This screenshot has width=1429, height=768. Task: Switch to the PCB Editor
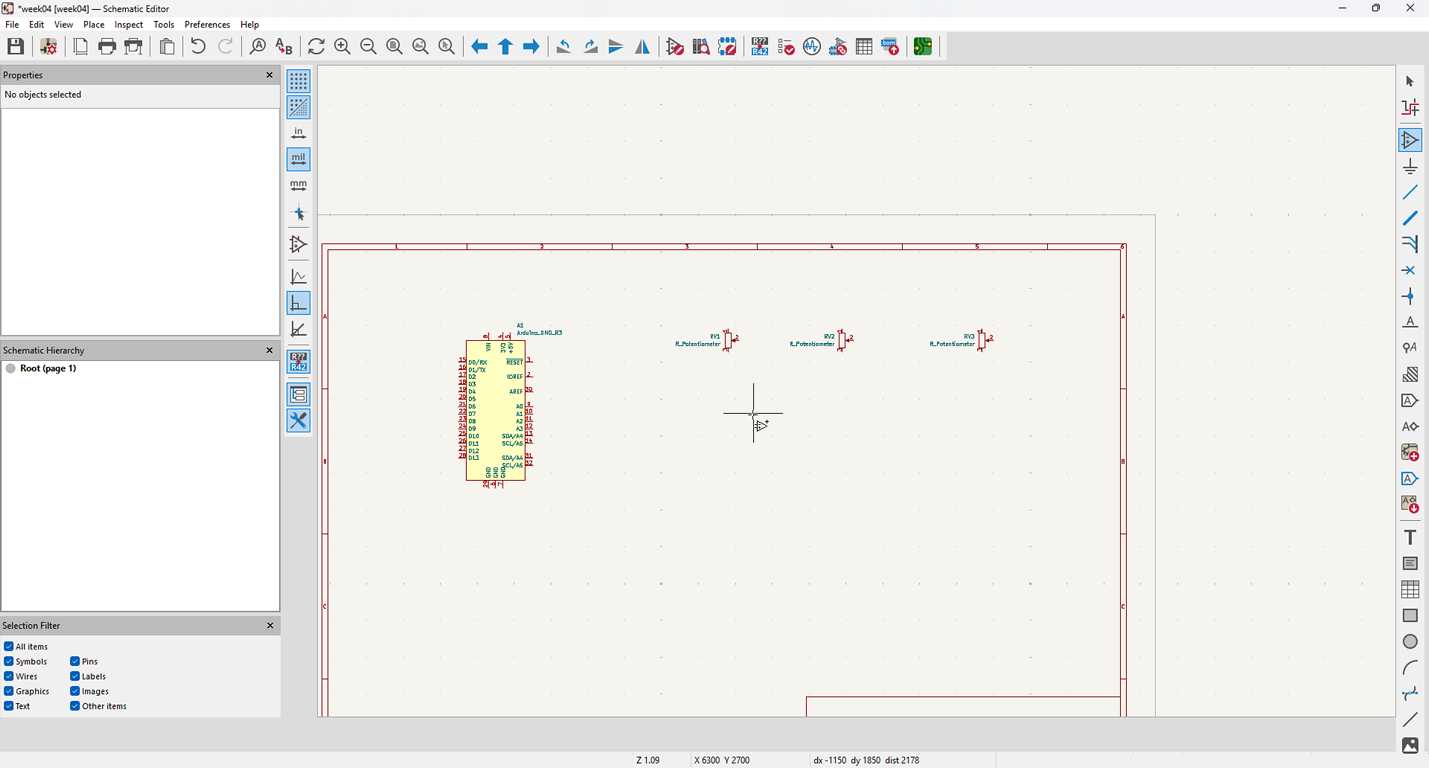coord(923,46)
